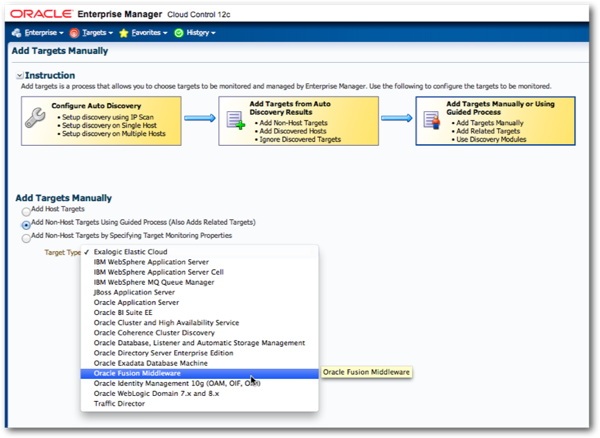Click the Targets bullseye icon
Screen dimensions: 600x438
click(x=75, y=33)
